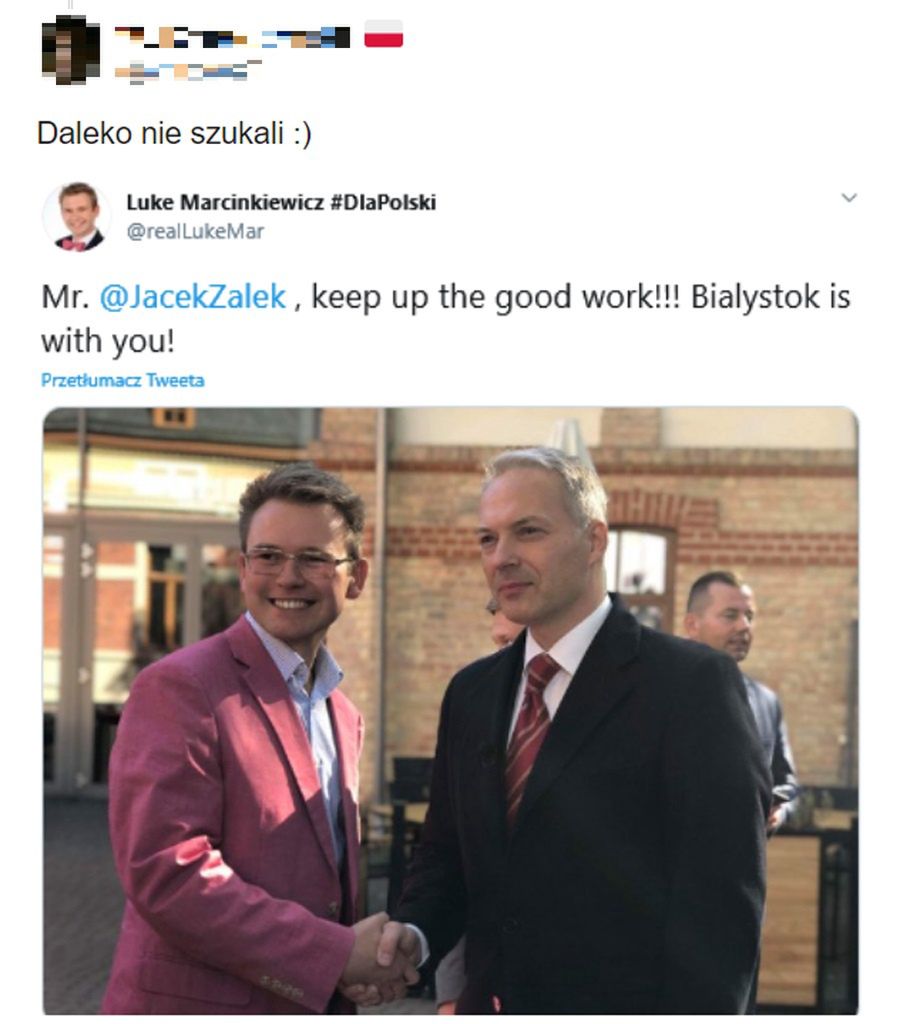900x1024 pixels.
Task: Click the handshake in the attached photo
Action: [x=384, y=957]
